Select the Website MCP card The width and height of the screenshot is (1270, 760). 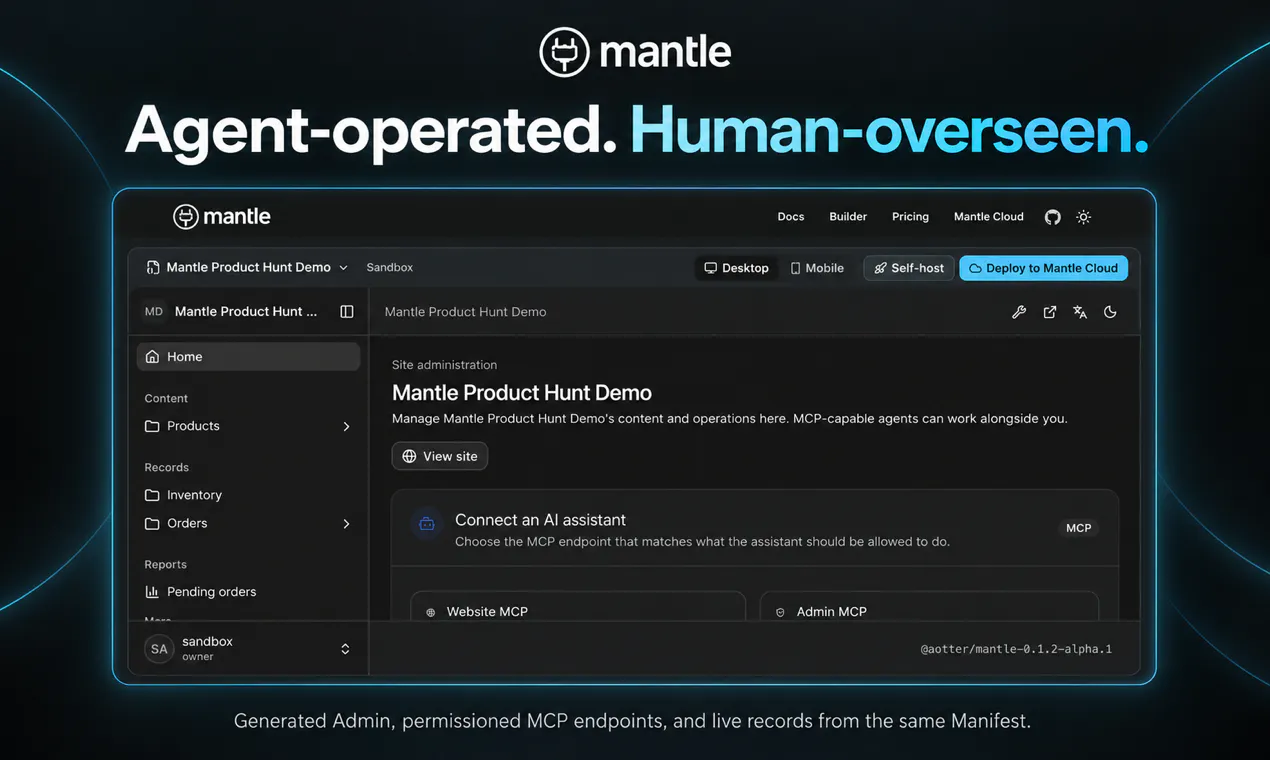[578, 606]
